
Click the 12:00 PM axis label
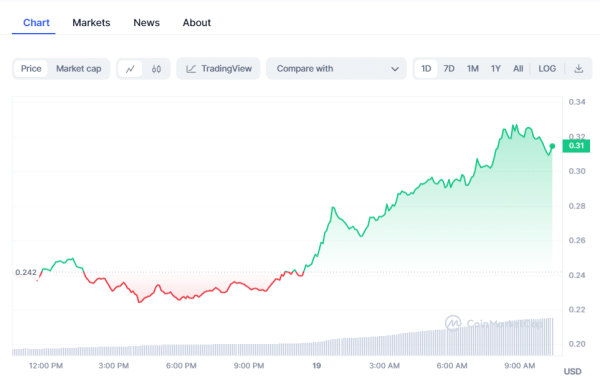pos(46,366)
